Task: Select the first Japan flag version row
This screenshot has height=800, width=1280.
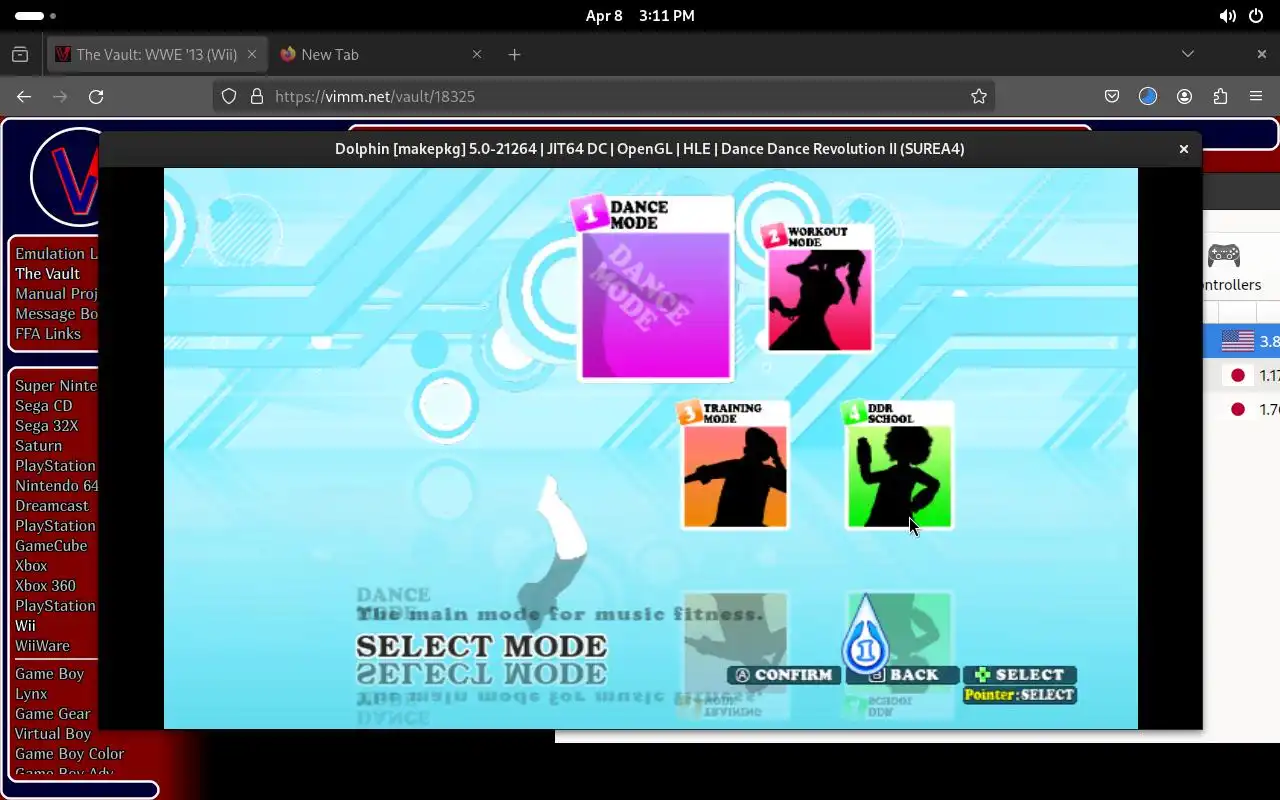Action: tap(1241, 375)
